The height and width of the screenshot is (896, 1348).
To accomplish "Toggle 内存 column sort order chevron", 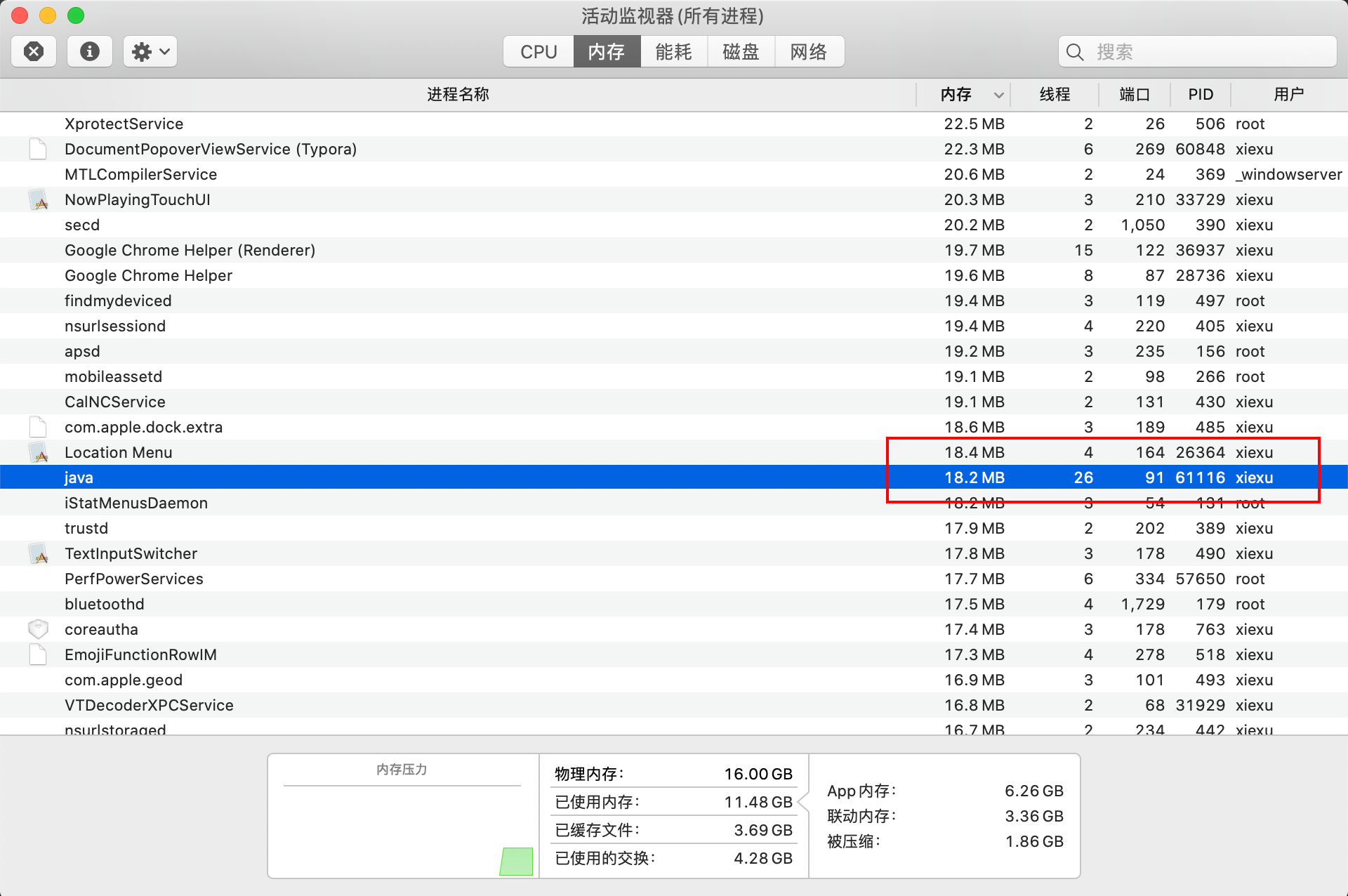I will pyautogui.click(x=998, y=95).
